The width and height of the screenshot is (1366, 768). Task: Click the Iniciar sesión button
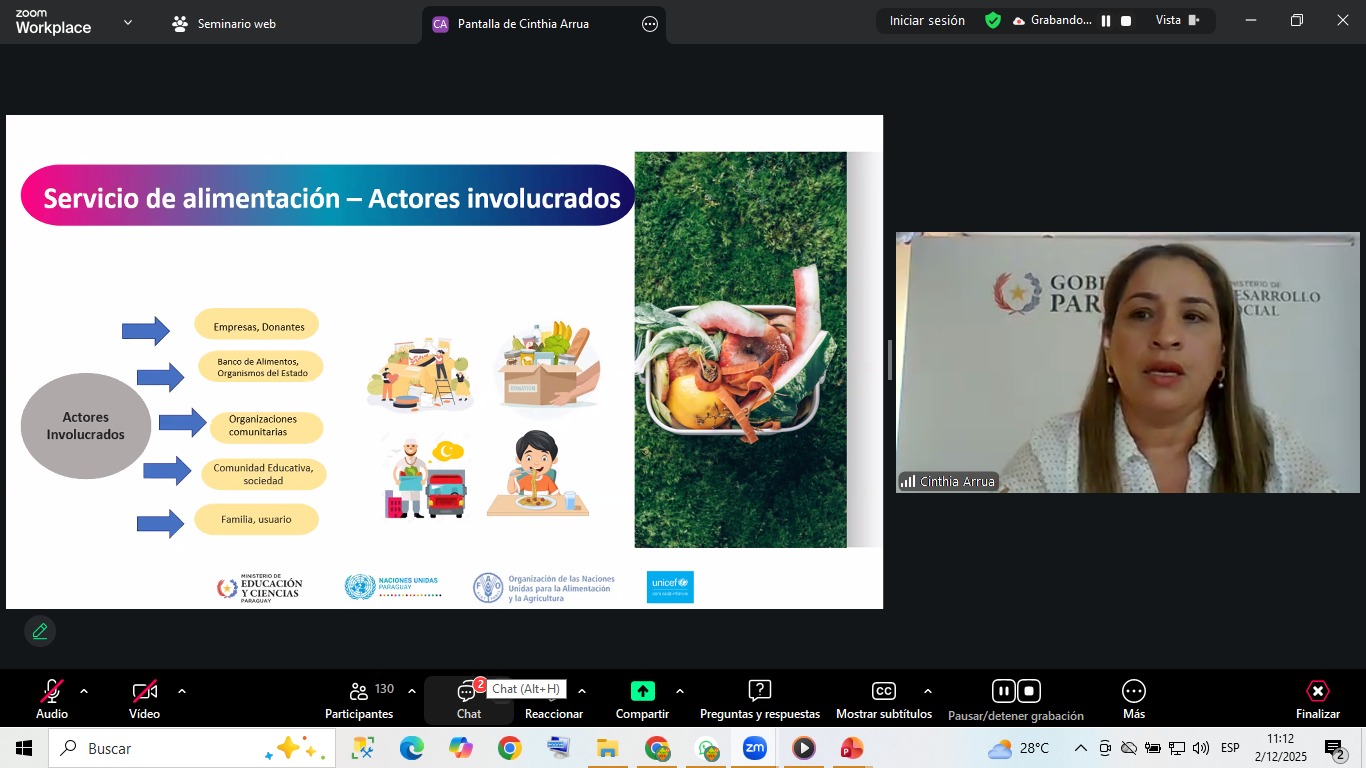click(x=925, y=20)
